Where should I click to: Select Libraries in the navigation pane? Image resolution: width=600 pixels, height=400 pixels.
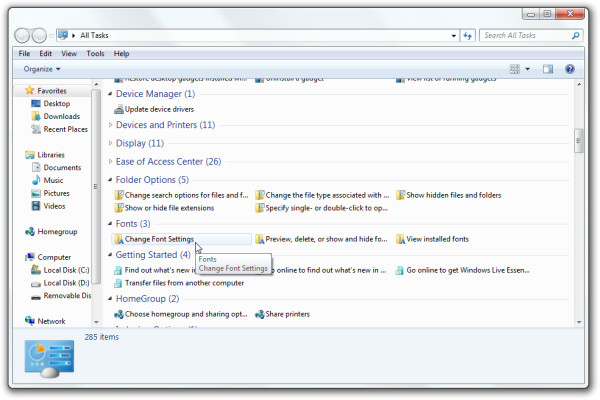tap(51, 155)
